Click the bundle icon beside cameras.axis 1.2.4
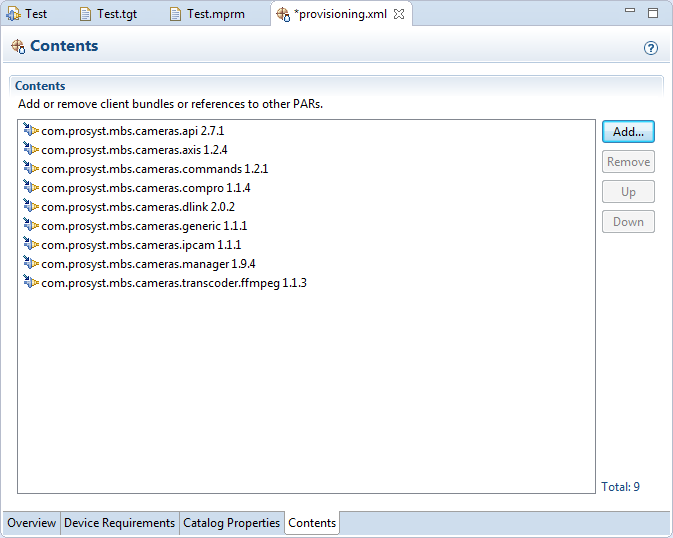 pos(30,150)
